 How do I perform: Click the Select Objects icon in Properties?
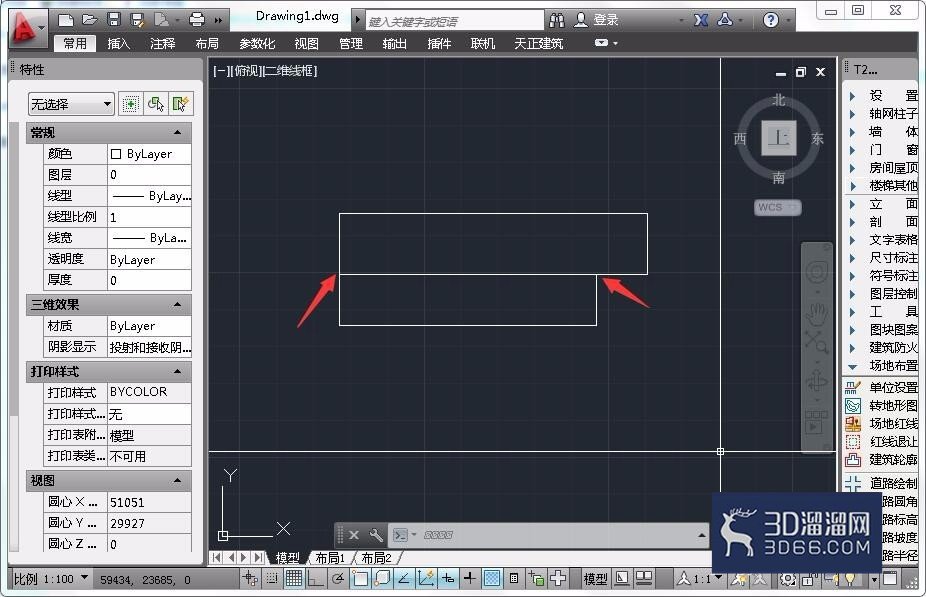155,105
